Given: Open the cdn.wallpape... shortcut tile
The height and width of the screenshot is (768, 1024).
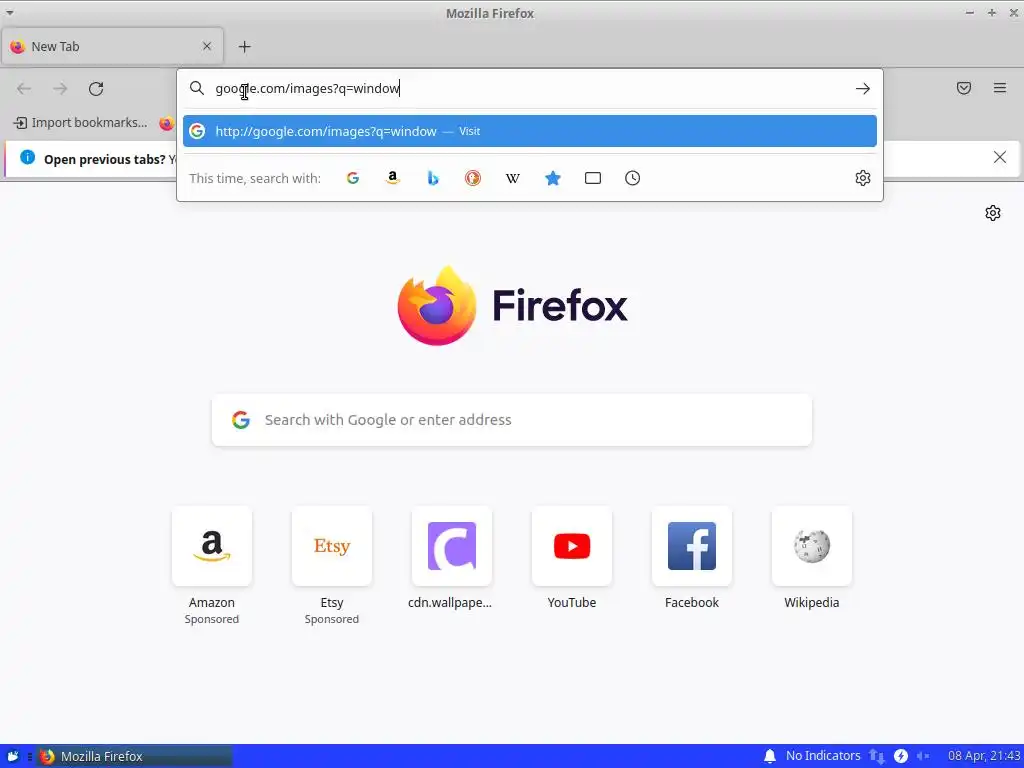Looking at the screenshot, I should [451, 546].
